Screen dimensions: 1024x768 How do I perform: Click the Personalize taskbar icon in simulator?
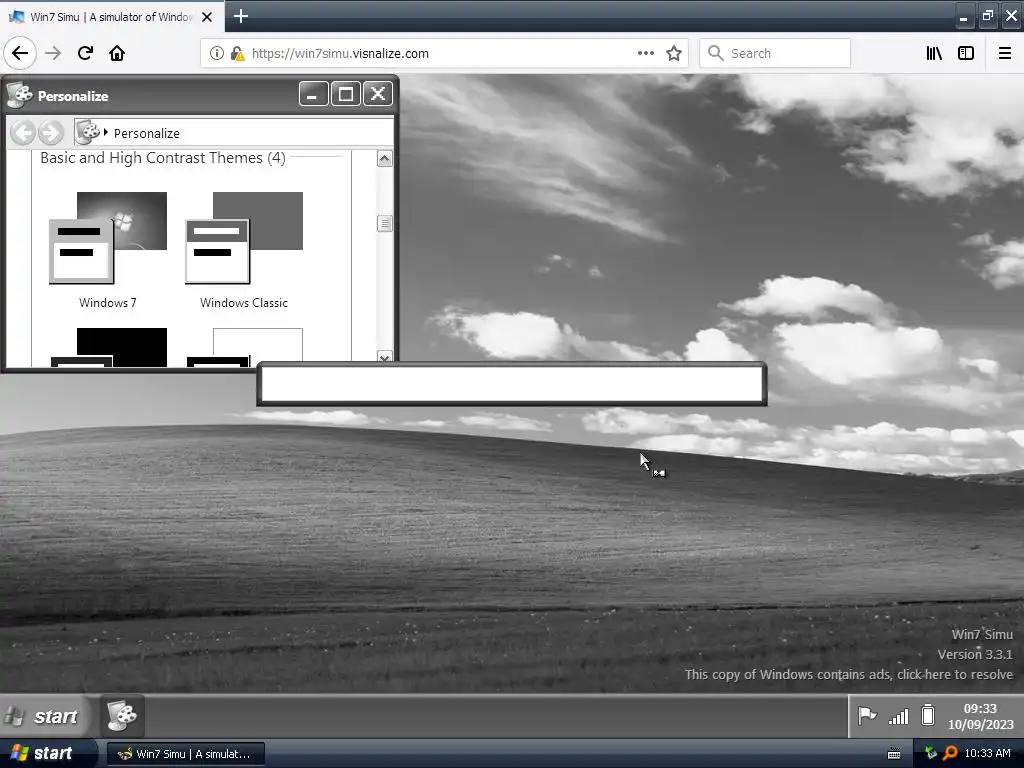(x=121, y=715)
